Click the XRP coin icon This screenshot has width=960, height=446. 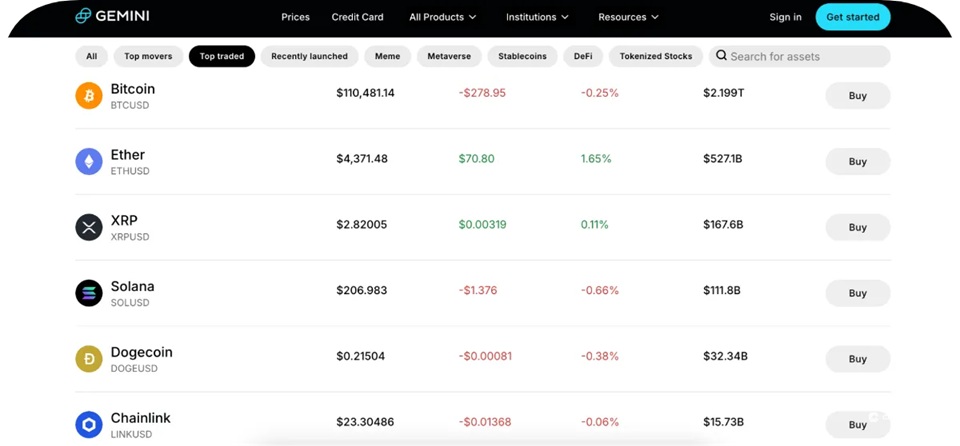(89, 227)
